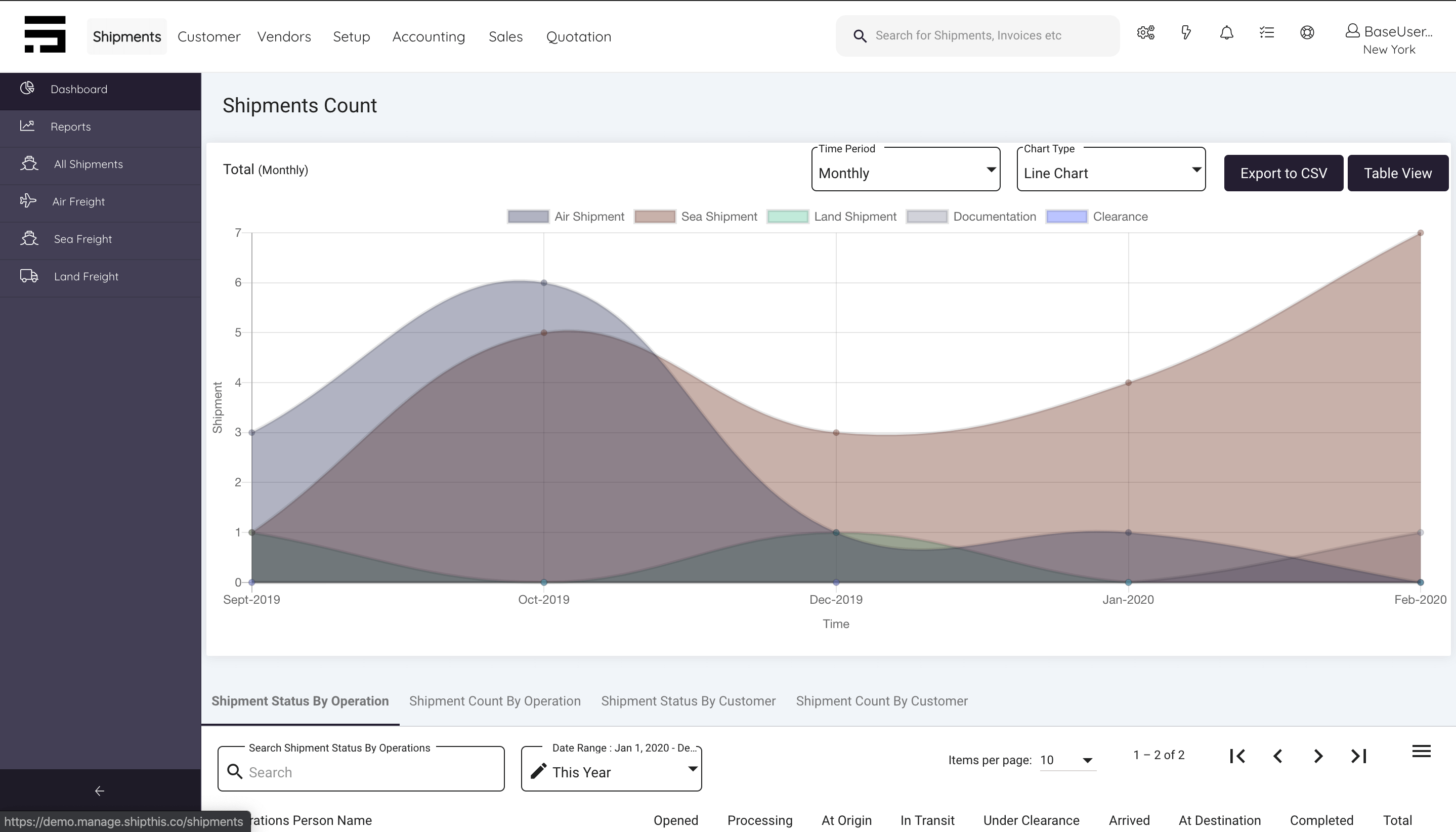
Task: Open the quick actions lightning icon
Action: pyautogui.click(x=1185, y=32)
